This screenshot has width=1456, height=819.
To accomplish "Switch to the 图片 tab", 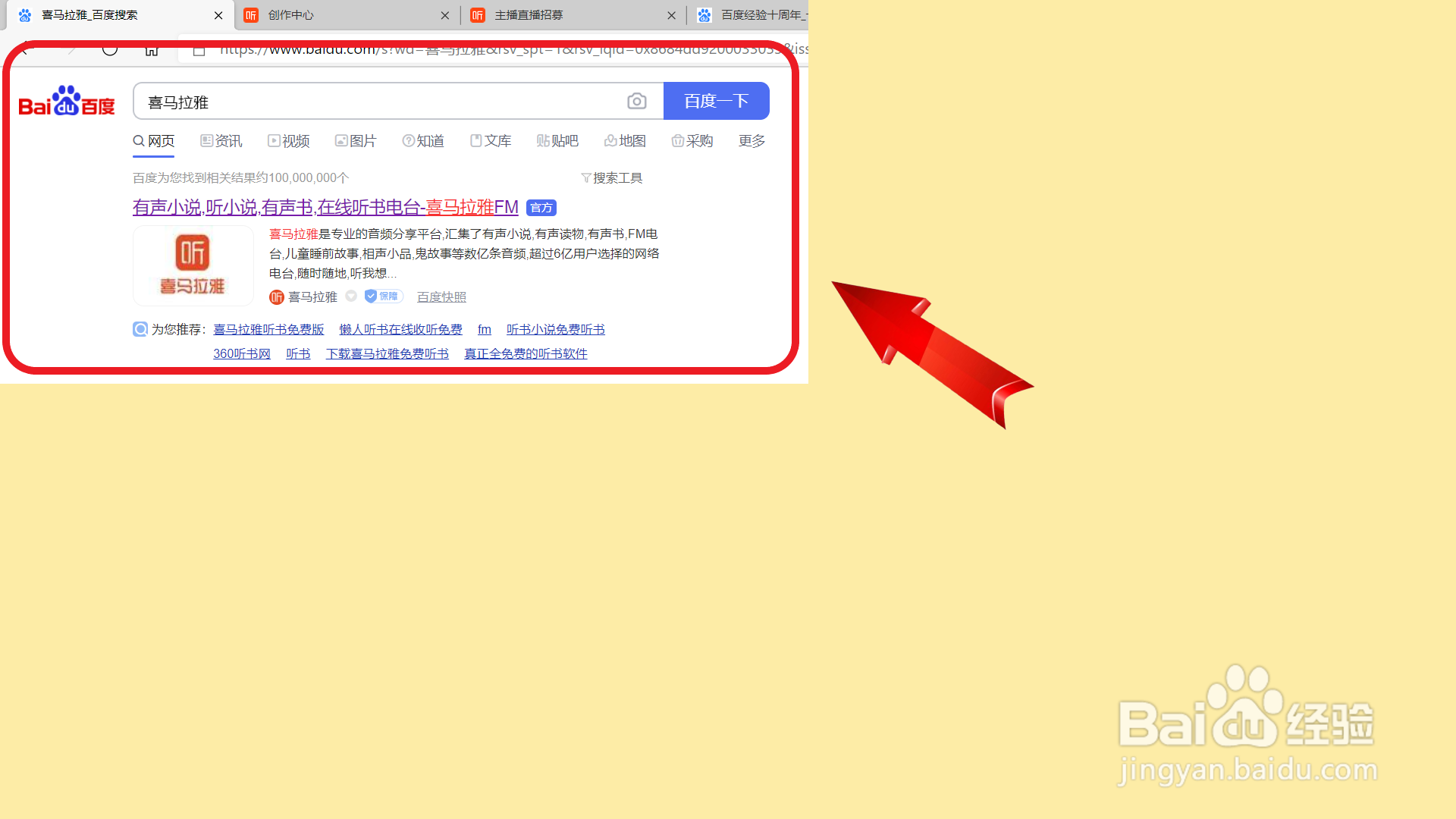I will point(356,141).
